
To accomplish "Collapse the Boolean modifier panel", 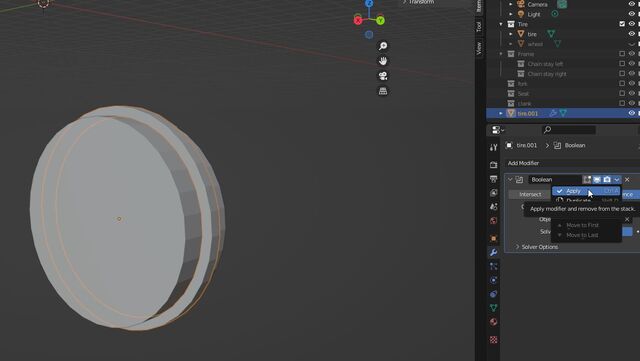I will [x=510, y=180].
